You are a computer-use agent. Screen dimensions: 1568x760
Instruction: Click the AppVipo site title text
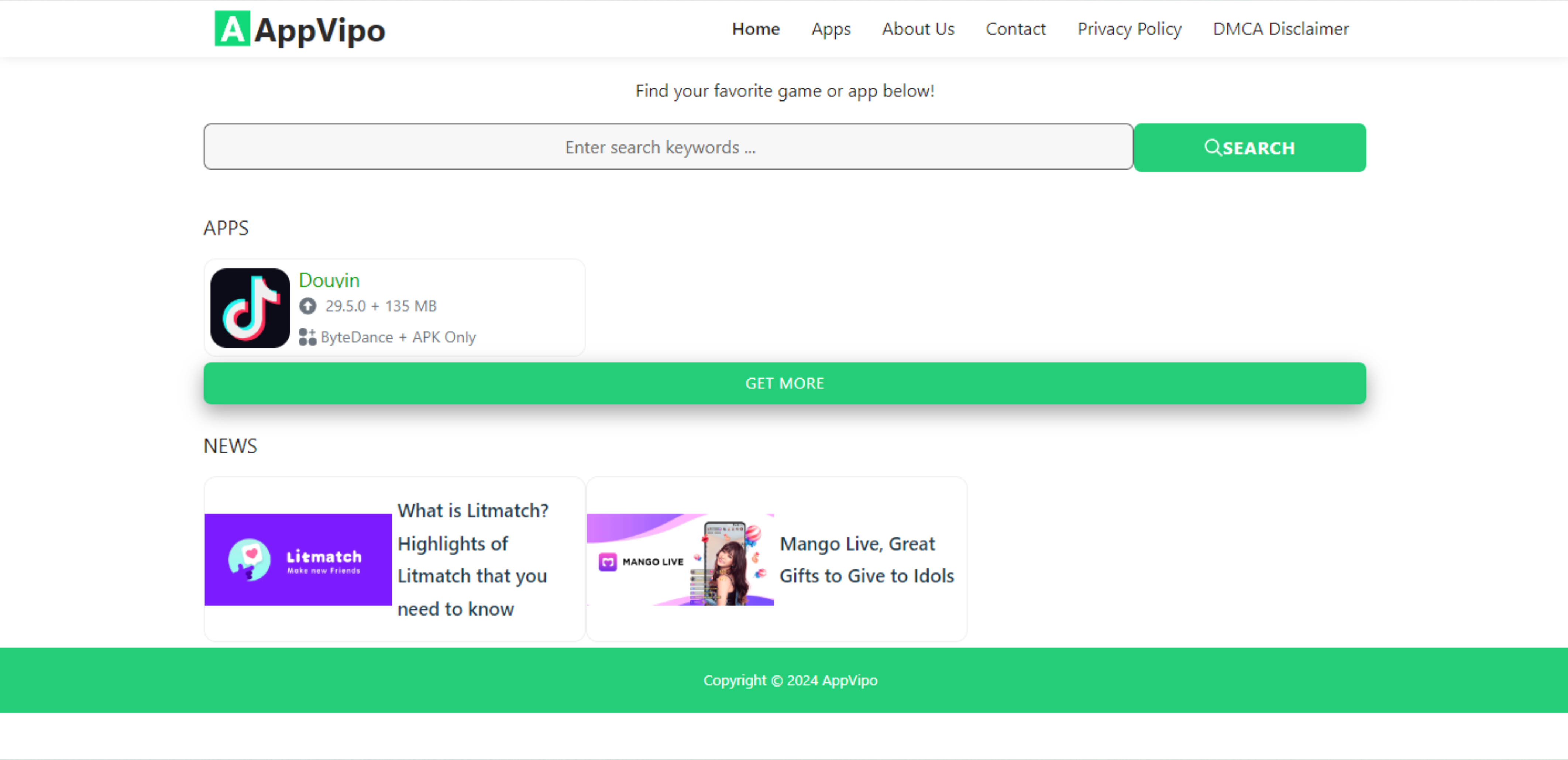click(320, 30)
